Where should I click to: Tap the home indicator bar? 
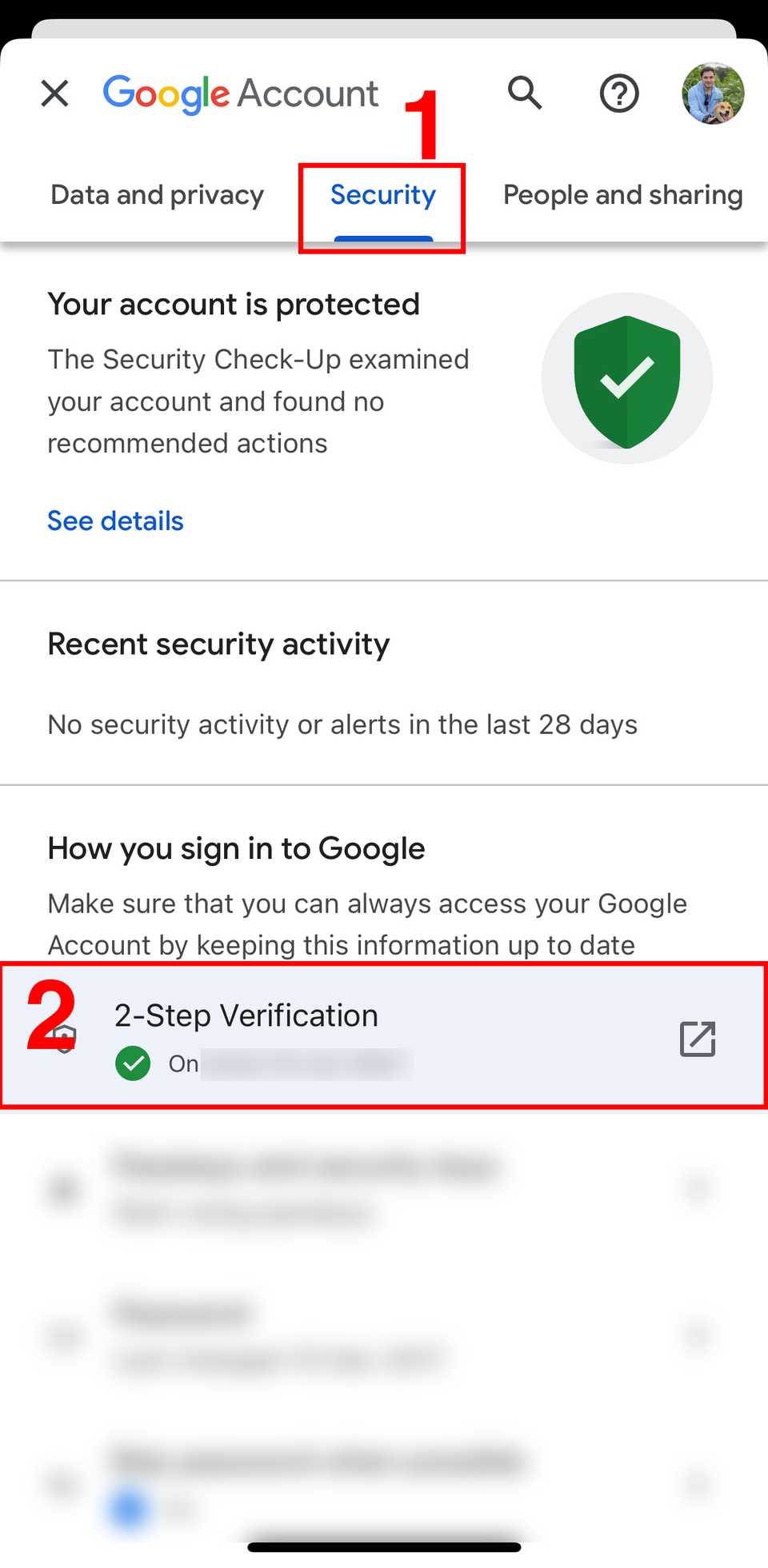pos(384,1546)
